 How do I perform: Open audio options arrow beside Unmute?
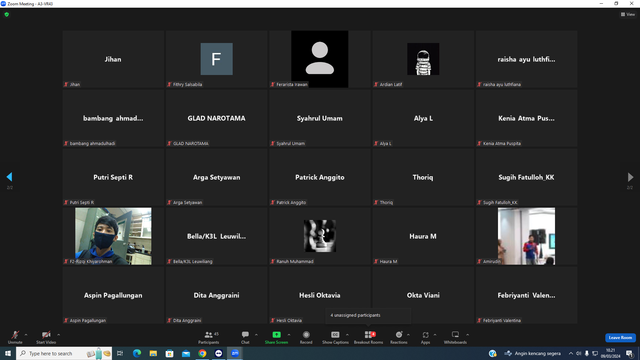pyautogui.click(x=26, y=335)
